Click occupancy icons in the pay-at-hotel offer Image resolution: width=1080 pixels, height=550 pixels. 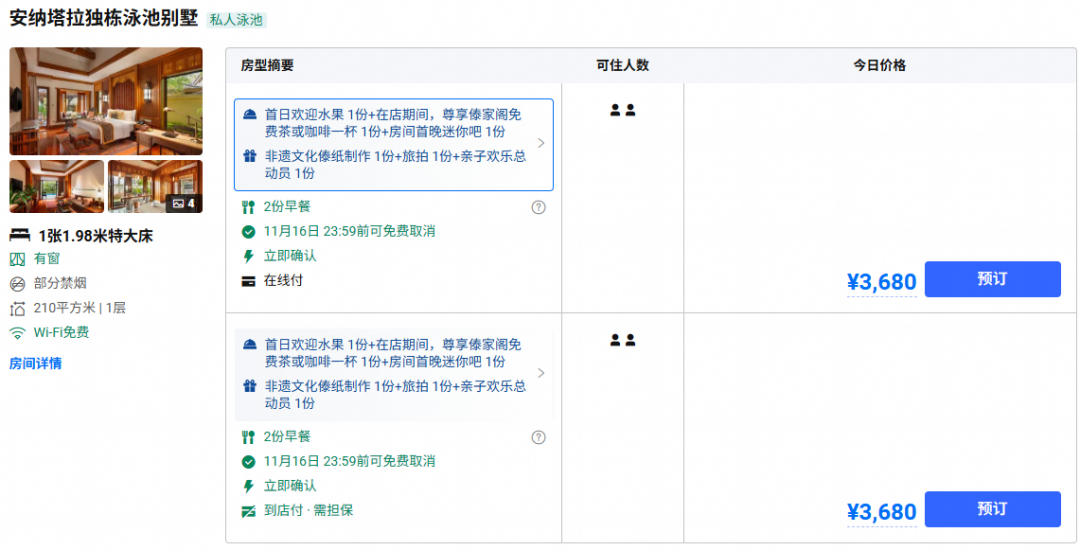click(623, 340)
